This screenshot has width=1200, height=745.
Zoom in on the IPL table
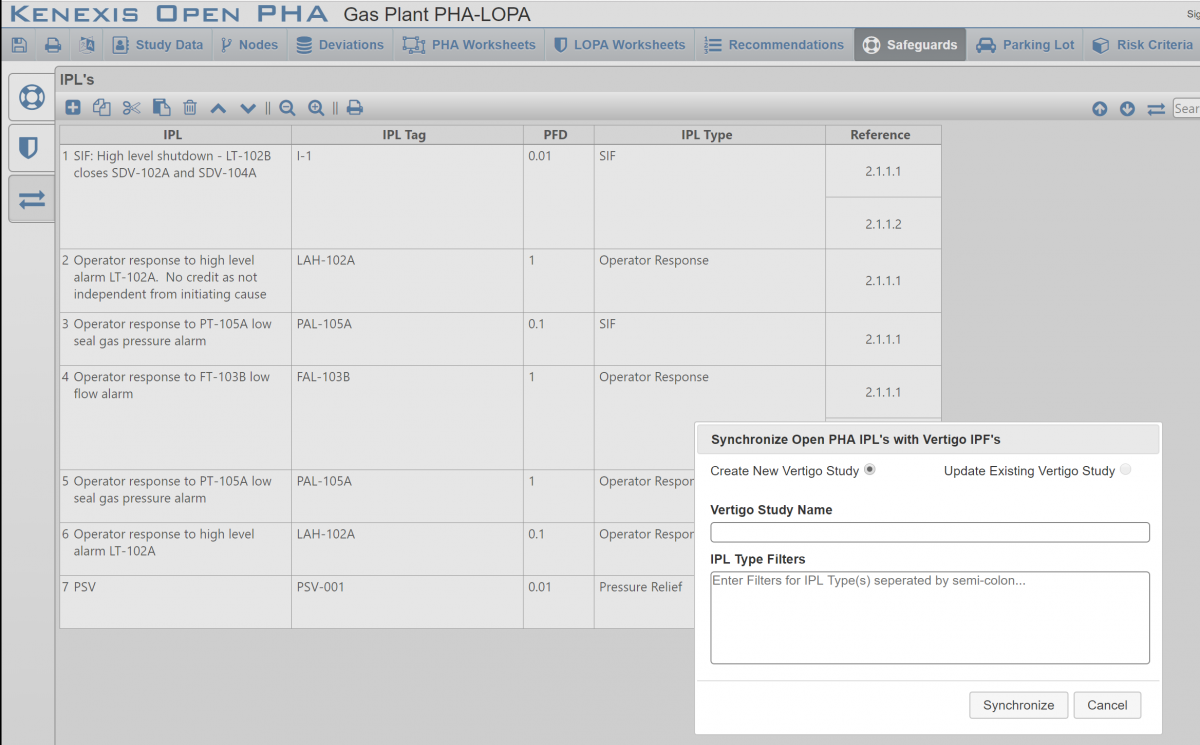pyautogui.click(x=316, y=108)
